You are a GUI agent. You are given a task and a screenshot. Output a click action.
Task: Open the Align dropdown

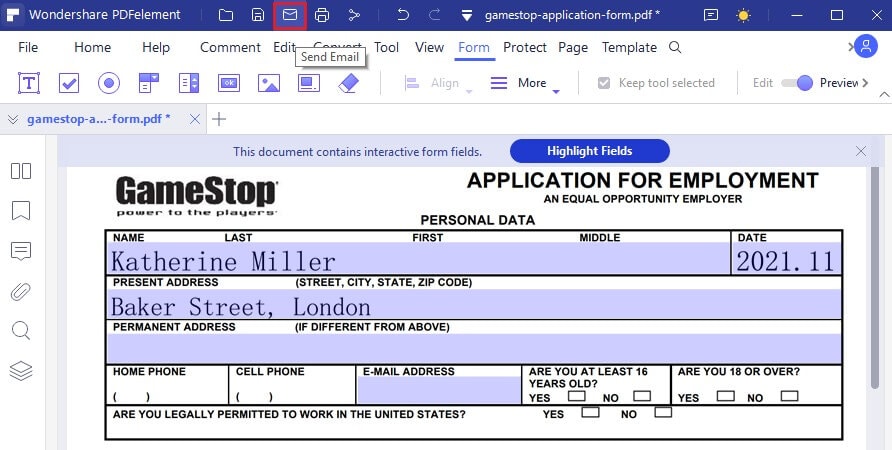(439, 84)
